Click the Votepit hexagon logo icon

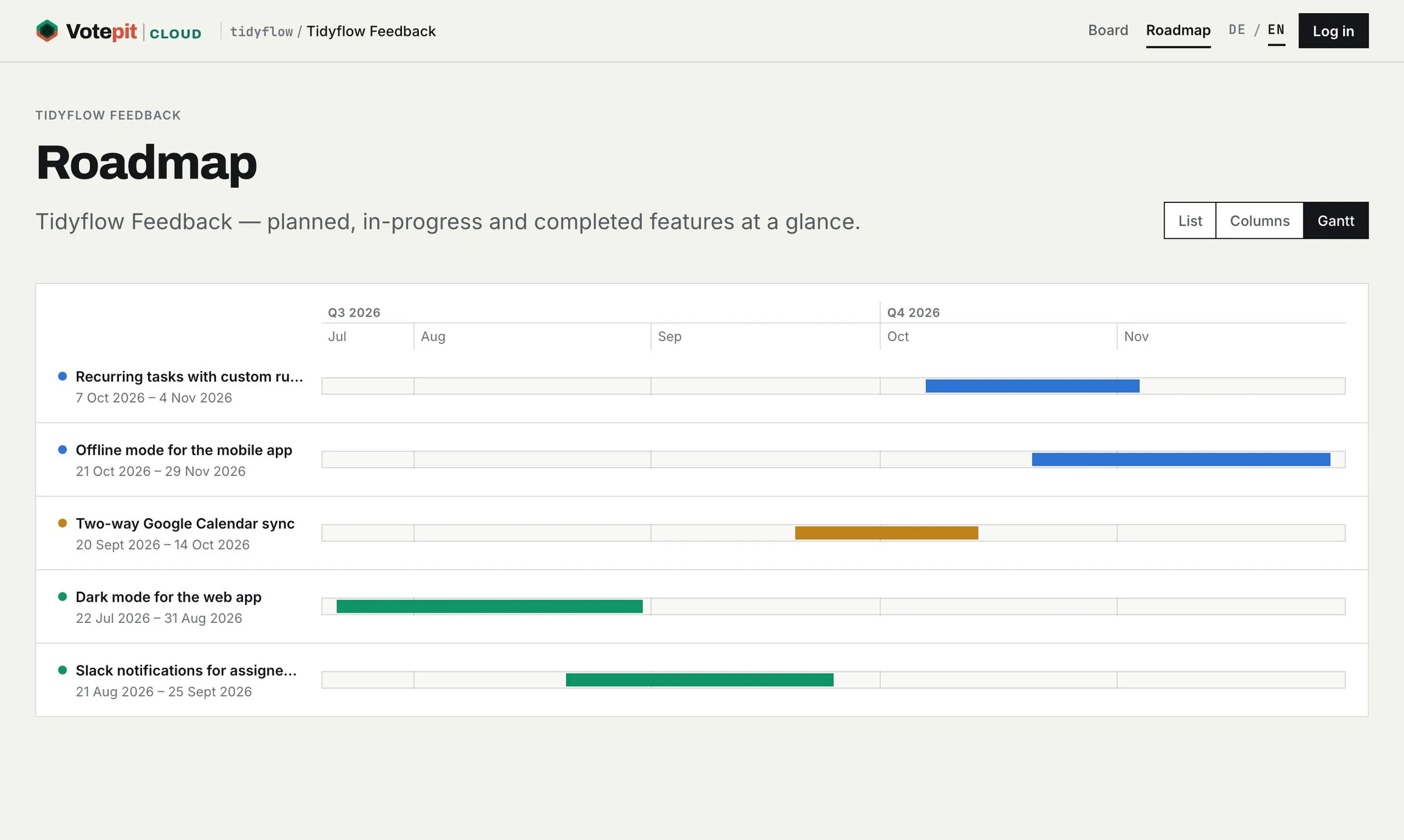tap(47, 31)
